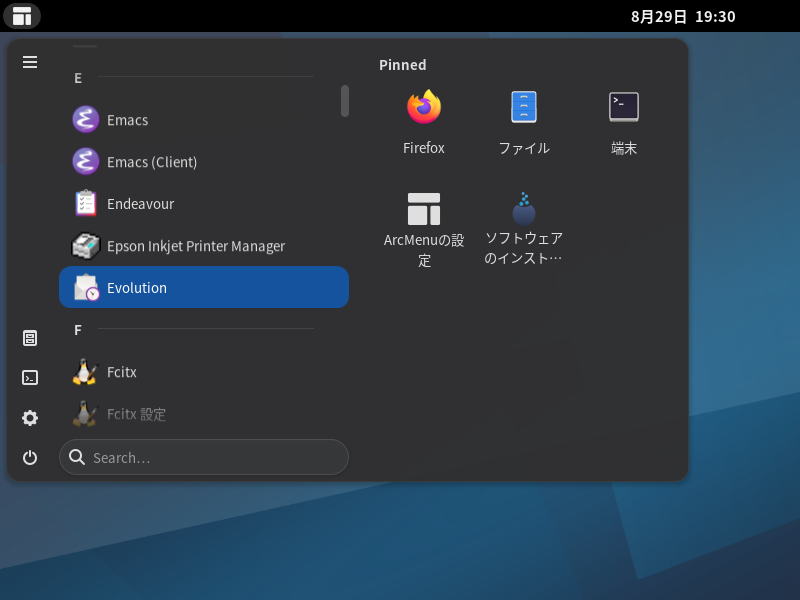Launch the Endeavour to-do app
The image size is (800, 600).
click(204, 204)
